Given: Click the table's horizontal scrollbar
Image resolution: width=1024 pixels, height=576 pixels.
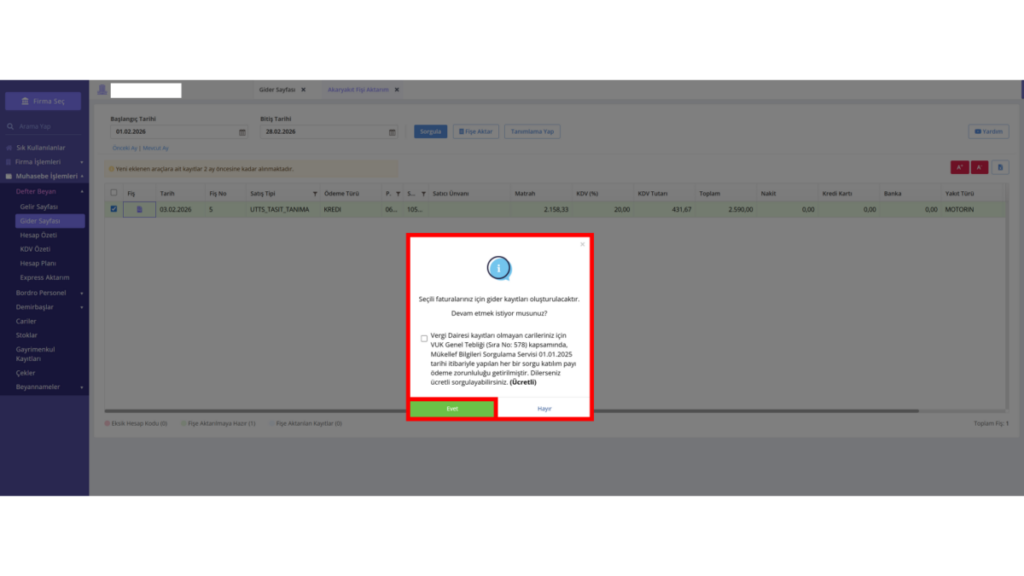Looking at the screenshot, I should pyautogui.click(x=511, y=411).
